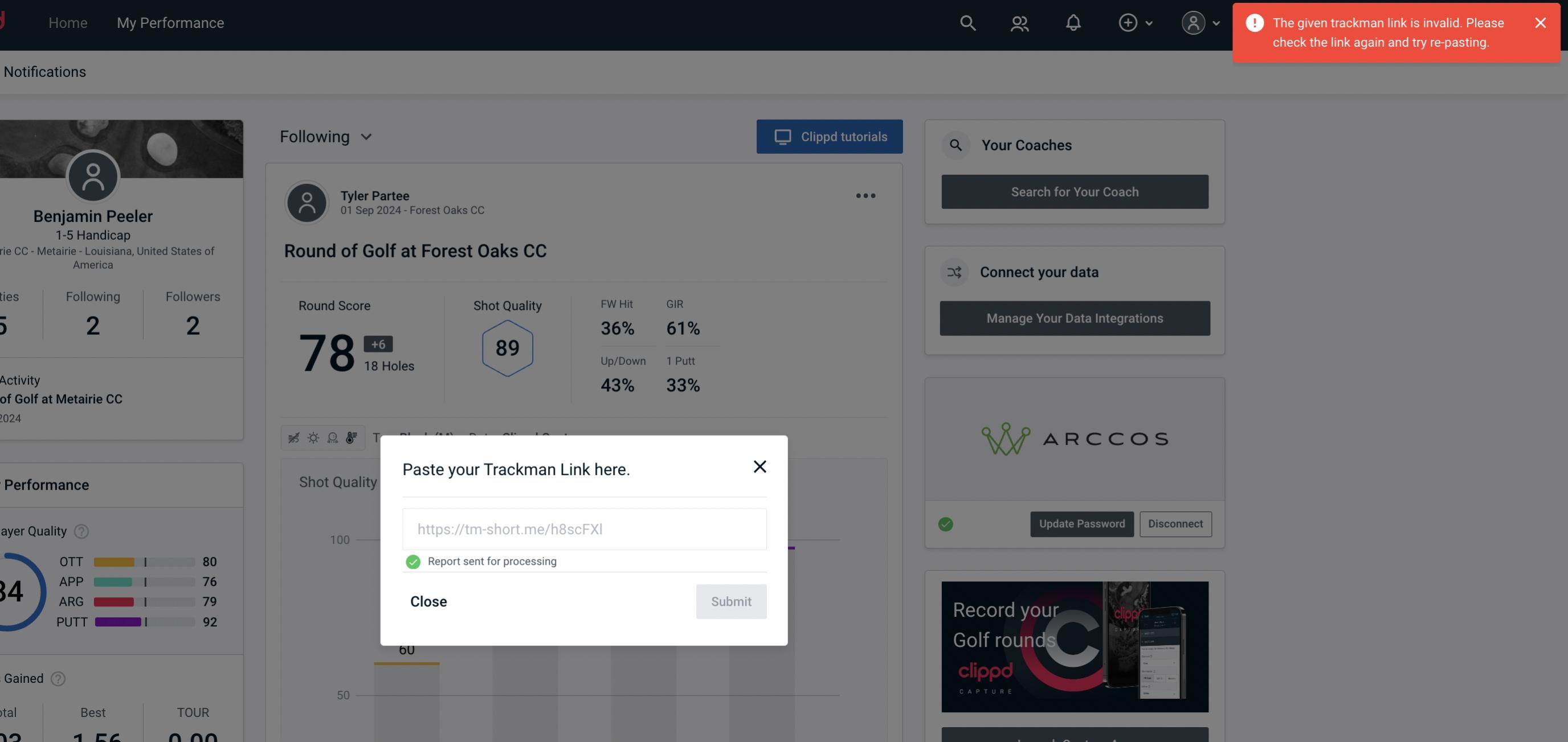
Task: Click the Search for Your Coach button
Action: [x=1075, y=191]
